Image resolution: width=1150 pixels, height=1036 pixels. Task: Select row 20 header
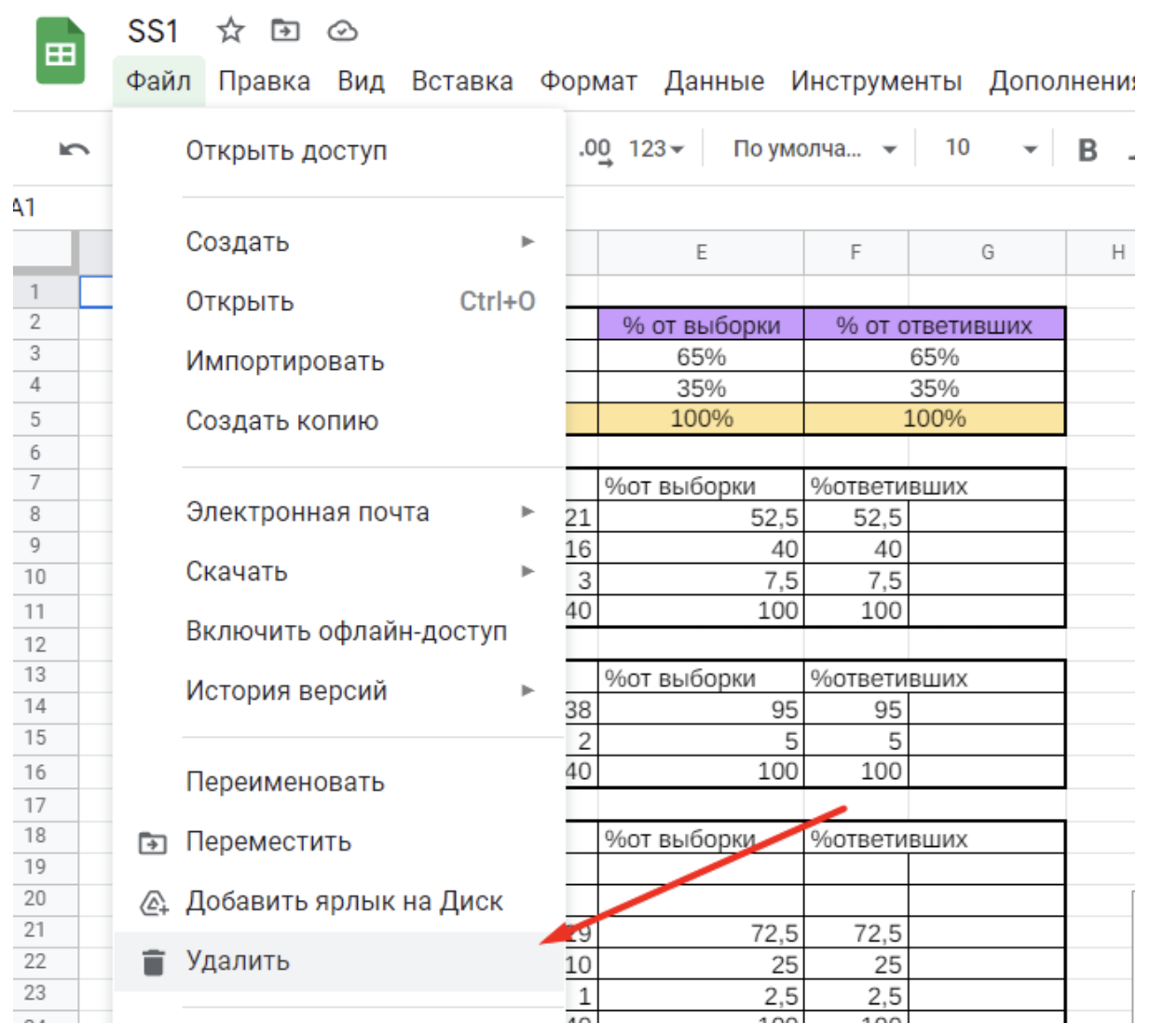45,898
